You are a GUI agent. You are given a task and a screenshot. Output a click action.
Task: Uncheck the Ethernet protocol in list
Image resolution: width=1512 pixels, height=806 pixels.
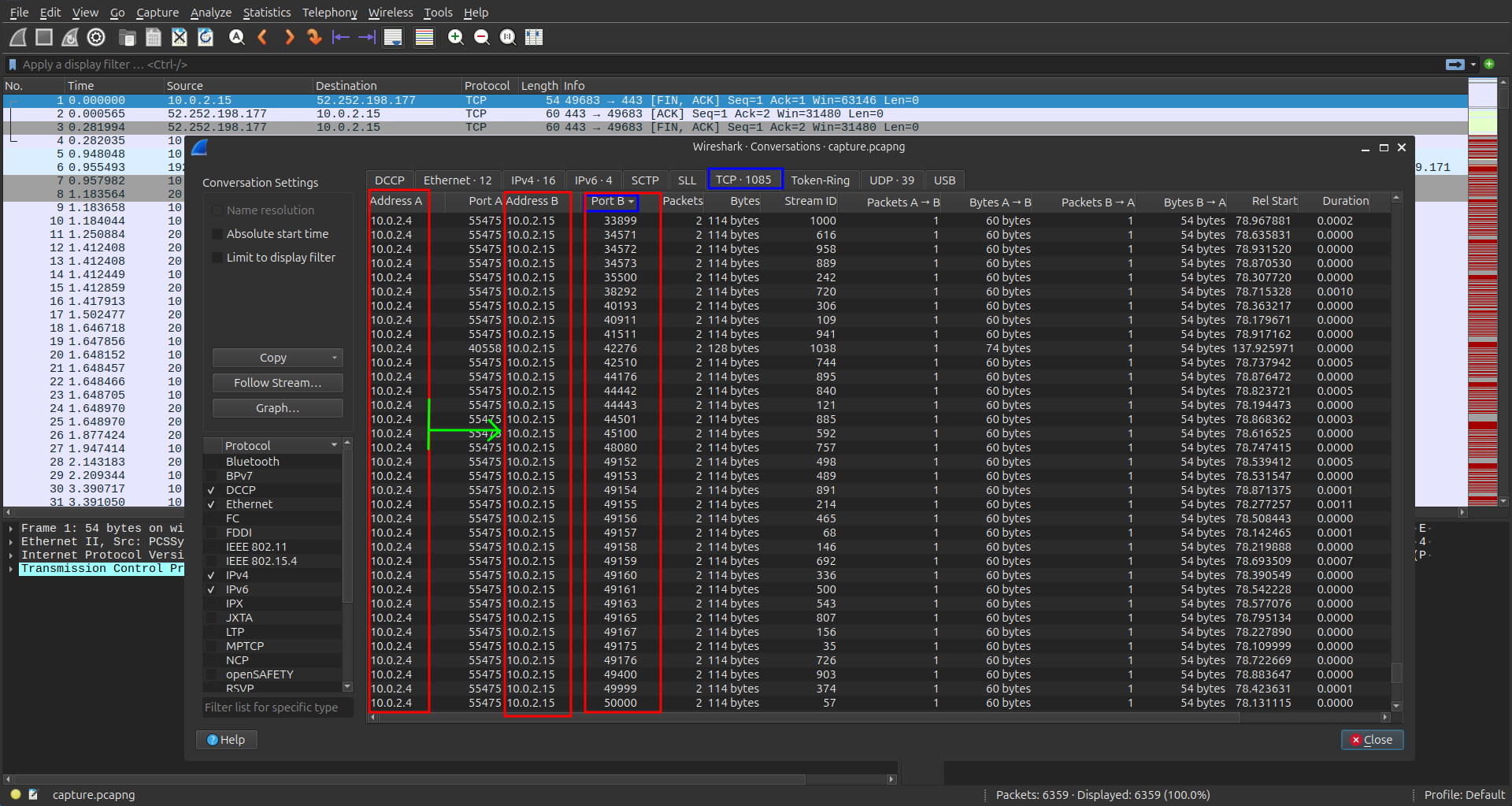pyautogui.click(x=211, y=504)
